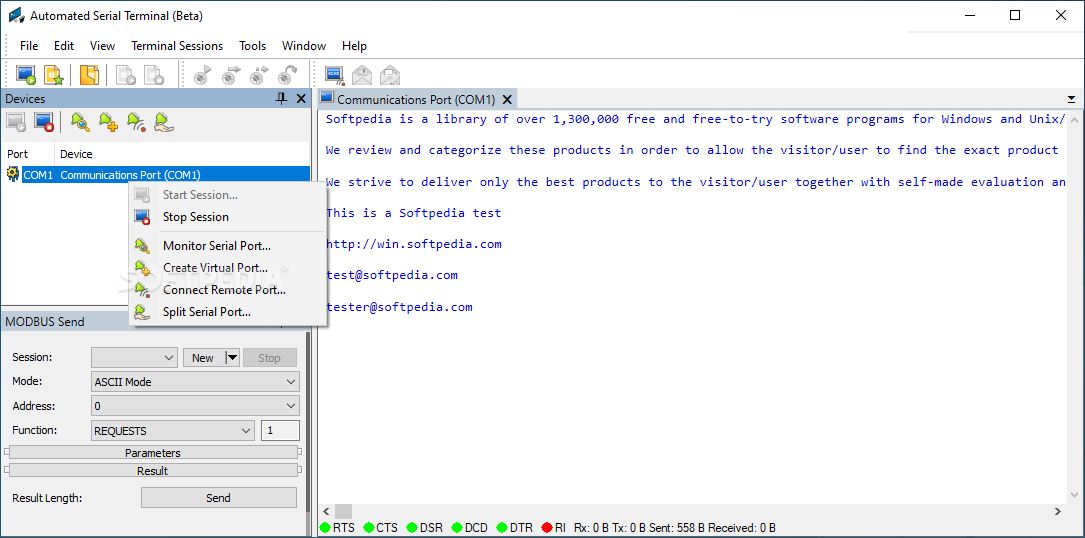Click the terminal scroll down arrow
1085x538 pixels.
coord(1075,494)
